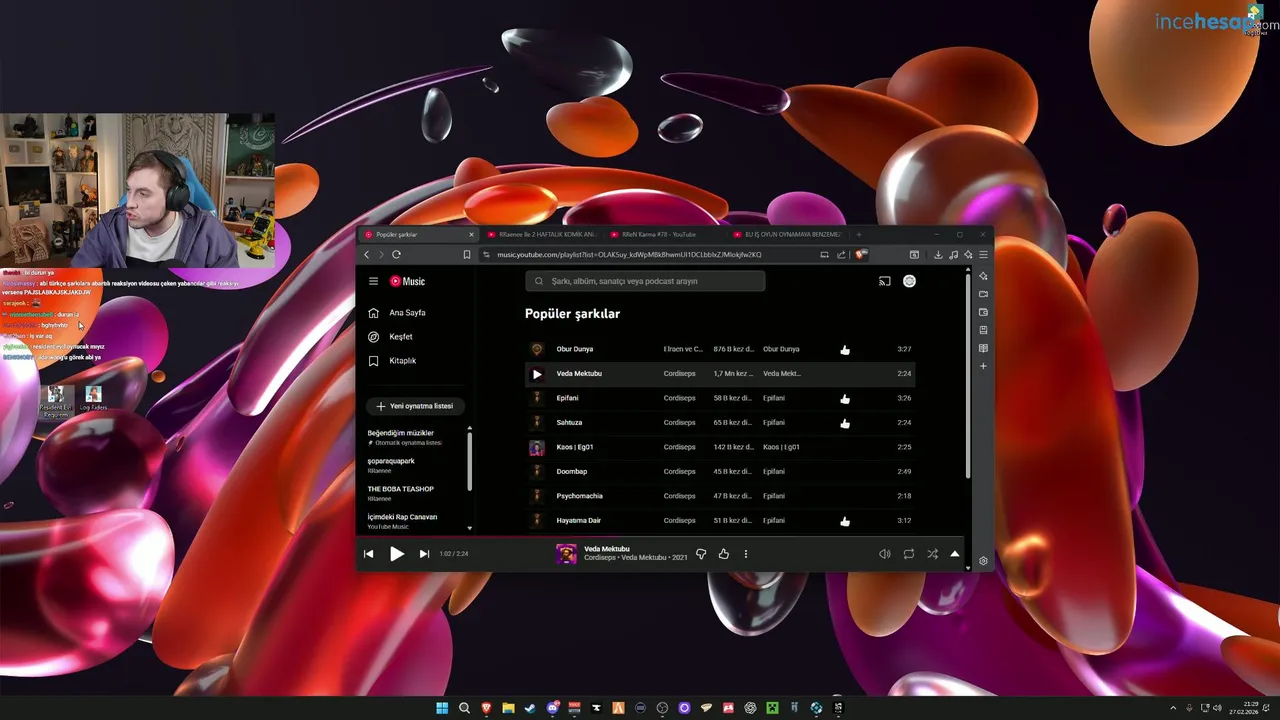Click the share icon in the address bar

pos(841,255)
